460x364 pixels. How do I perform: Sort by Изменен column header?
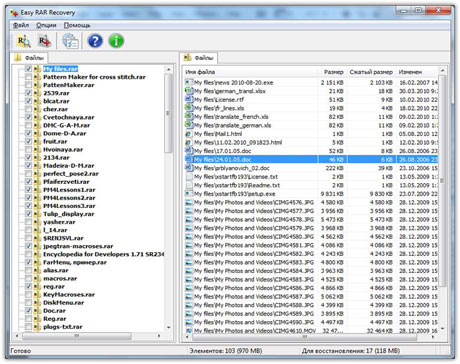417,72
